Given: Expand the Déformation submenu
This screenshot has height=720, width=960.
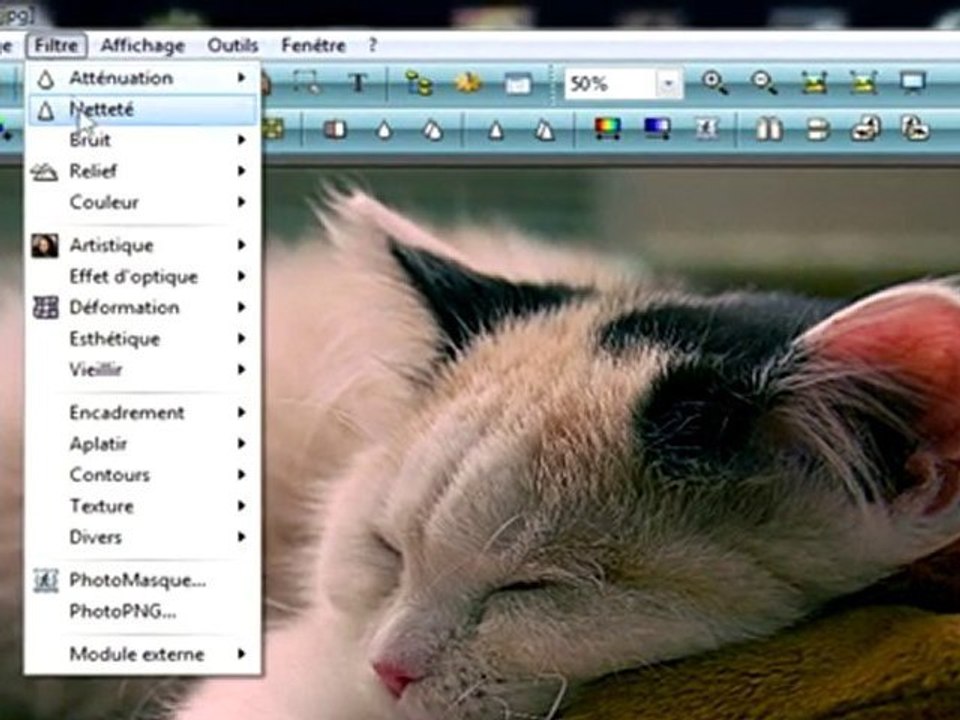Looking at the screenshot, I should click(x=142, y=307).
